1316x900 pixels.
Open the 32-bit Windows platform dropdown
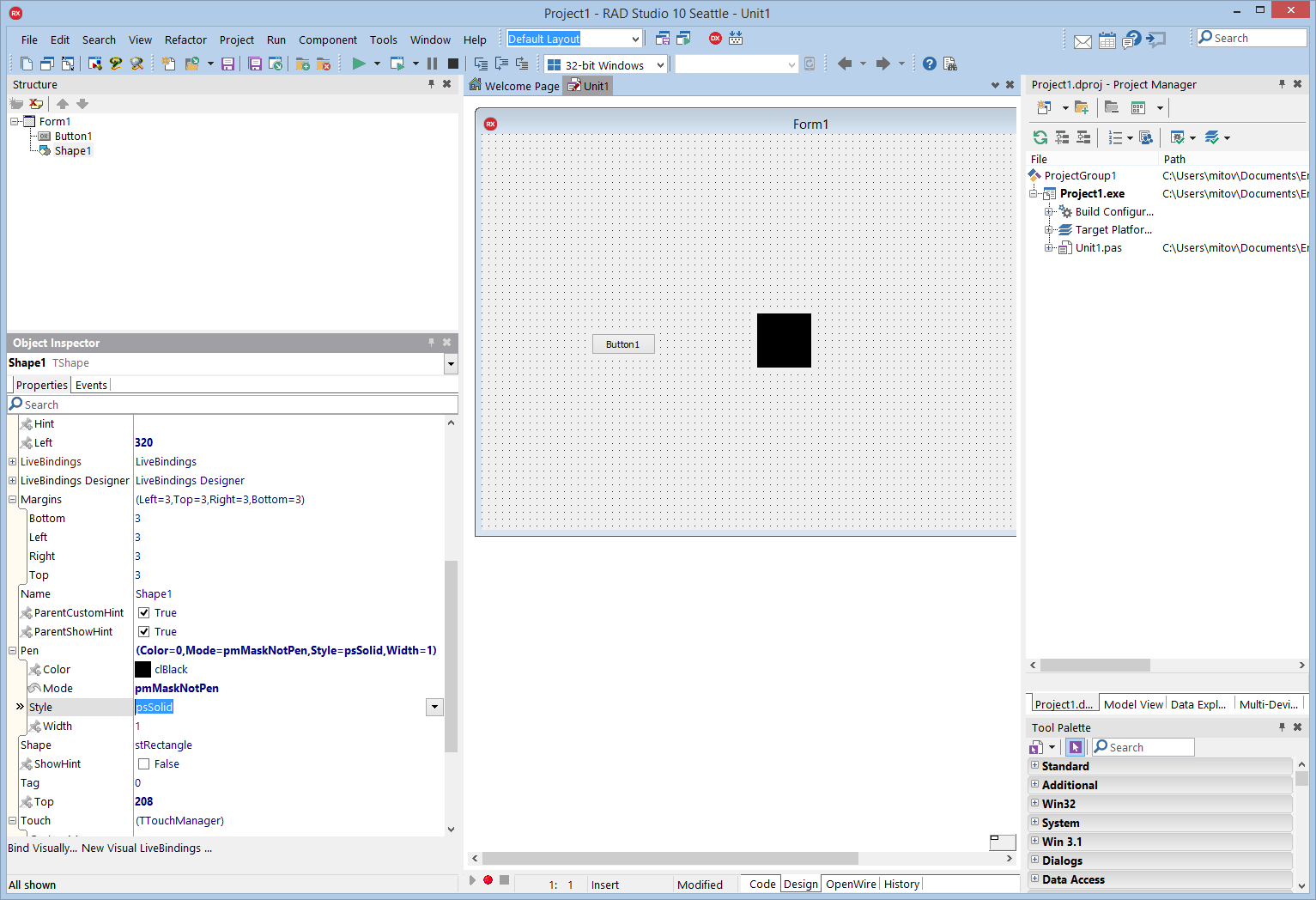(660, 65)
